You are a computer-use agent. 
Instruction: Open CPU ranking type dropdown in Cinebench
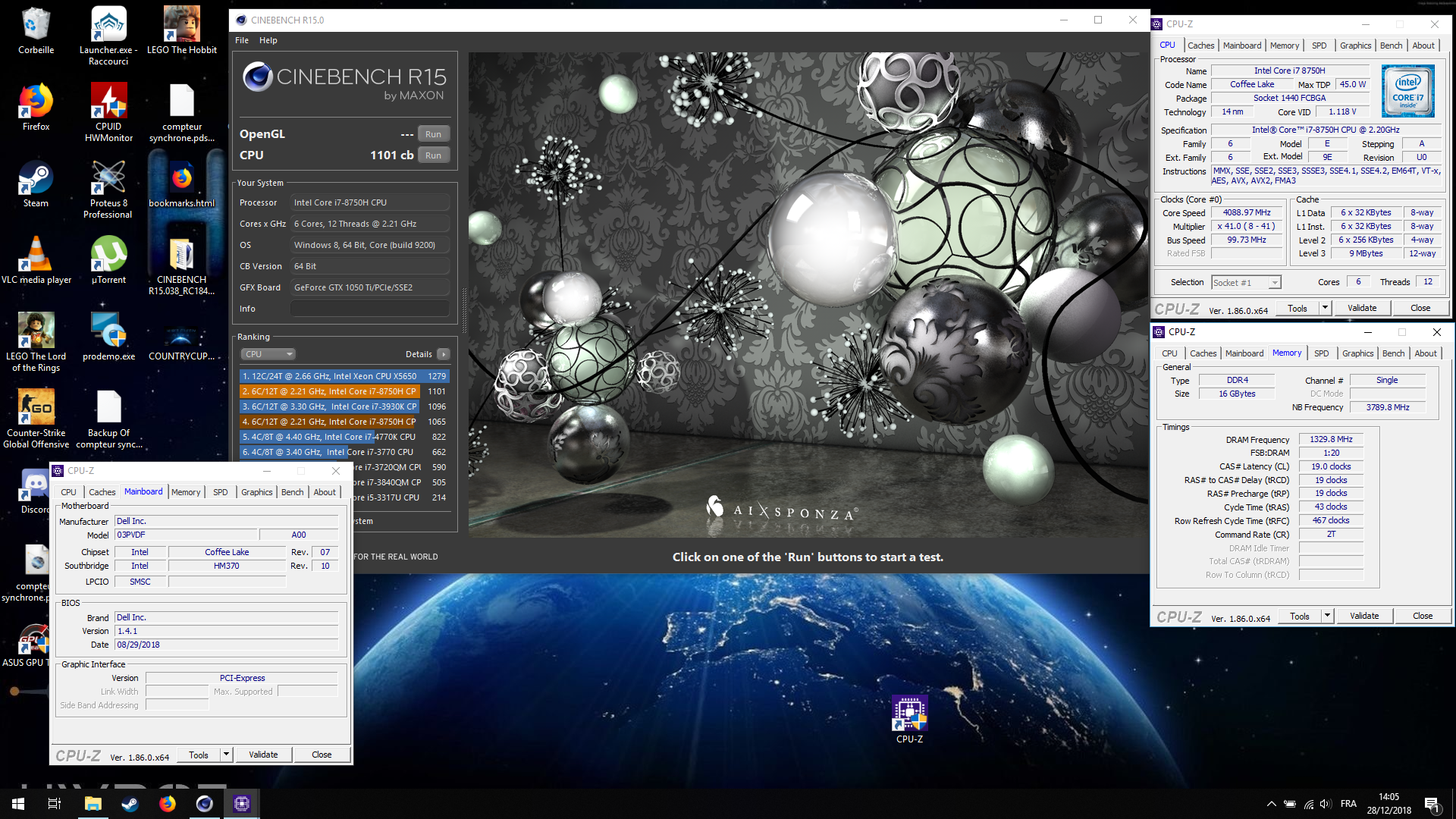click(x=268, y=354)
